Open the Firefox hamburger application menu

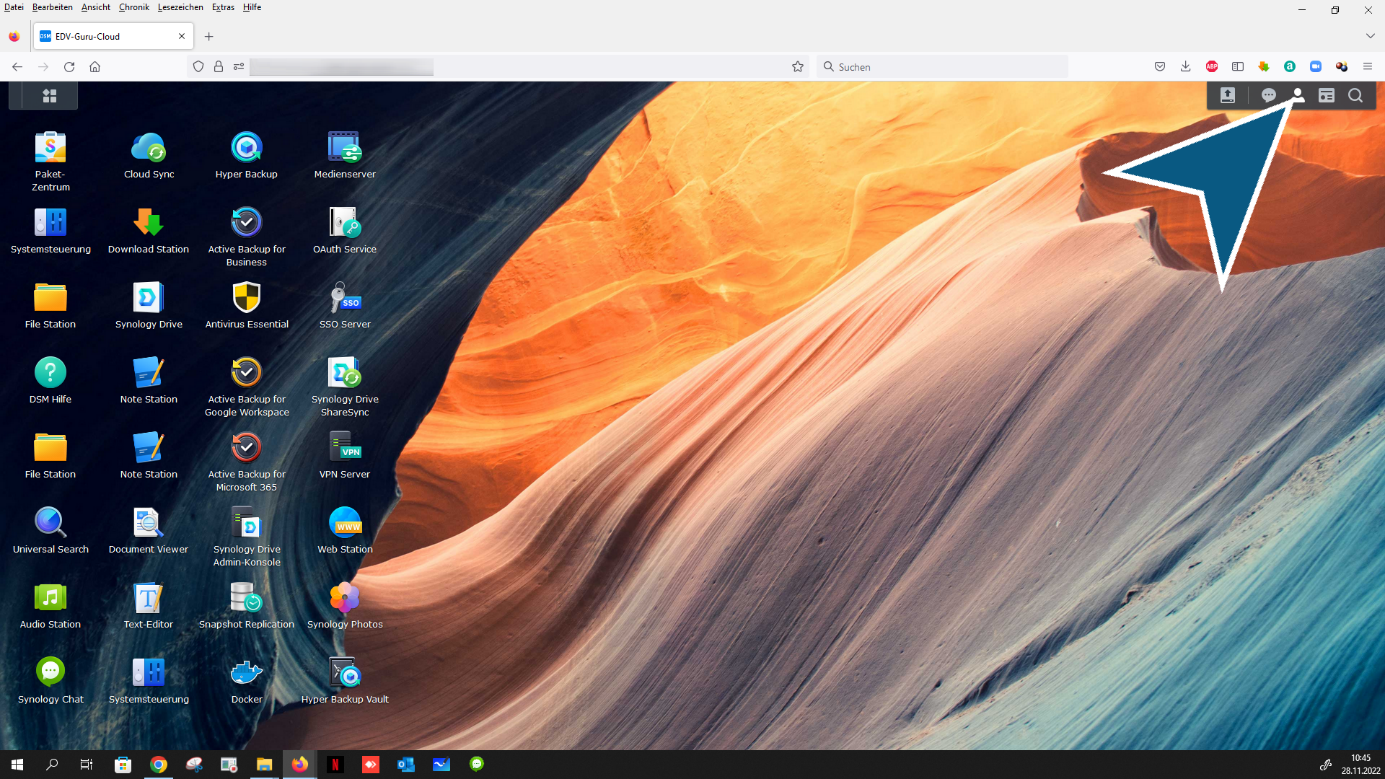pyautogui.click(x=1367, y=67)
